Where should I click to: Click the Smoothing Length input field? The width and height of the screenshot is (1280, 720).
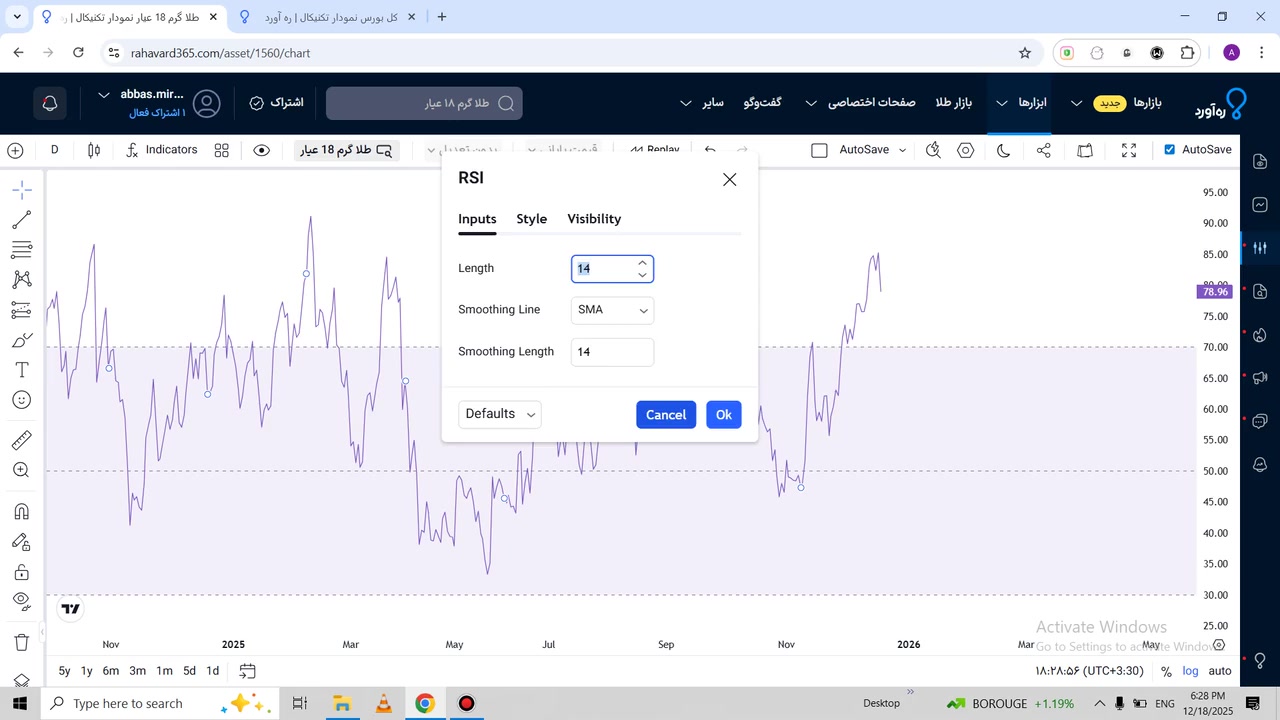(612, 352)
